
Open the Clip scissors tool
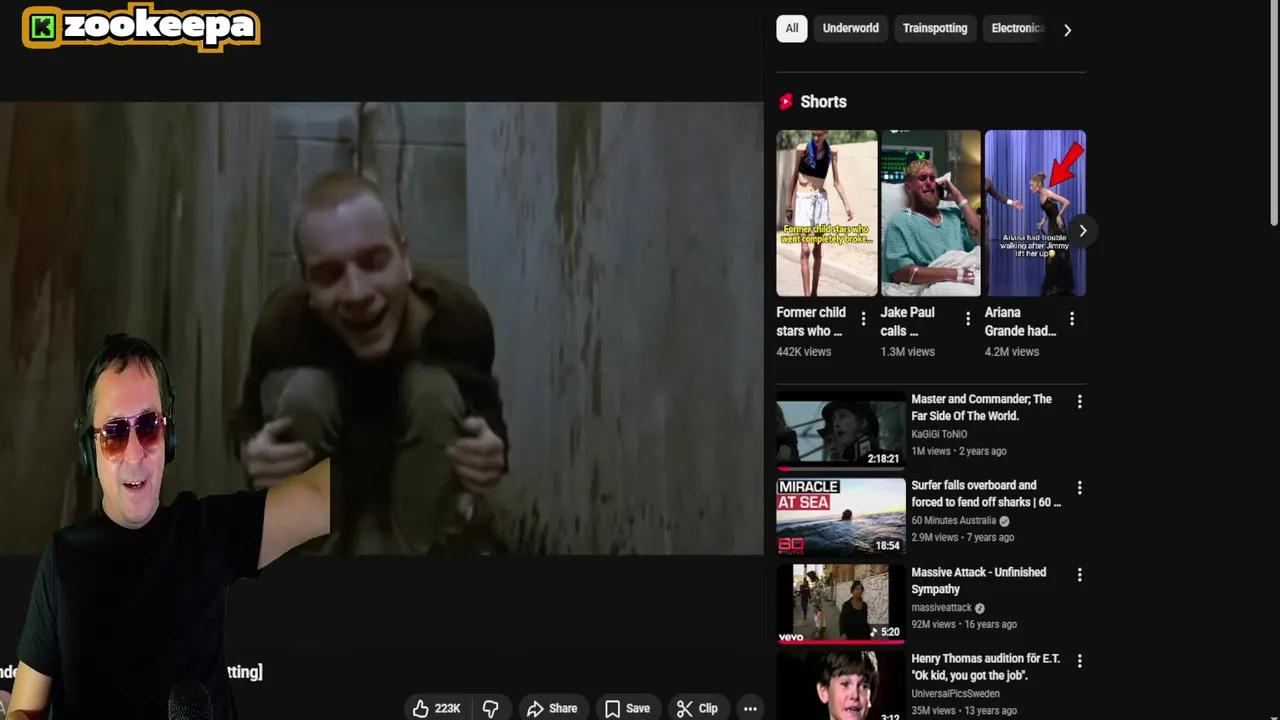click(x=697, y=708)
